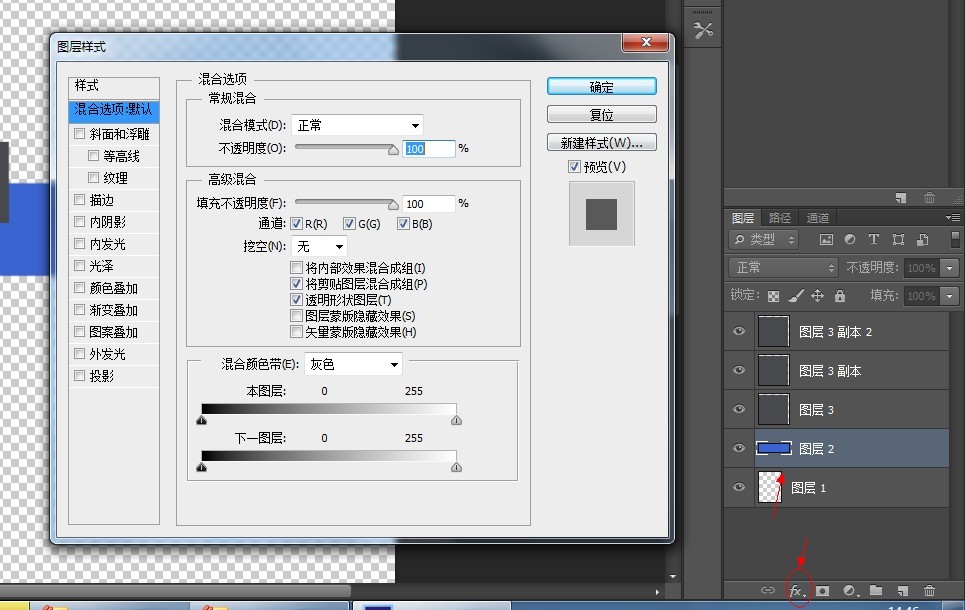The image size is (965, 610).
Task: Tick the 描边 style checkbox
Action: point(79,199)
